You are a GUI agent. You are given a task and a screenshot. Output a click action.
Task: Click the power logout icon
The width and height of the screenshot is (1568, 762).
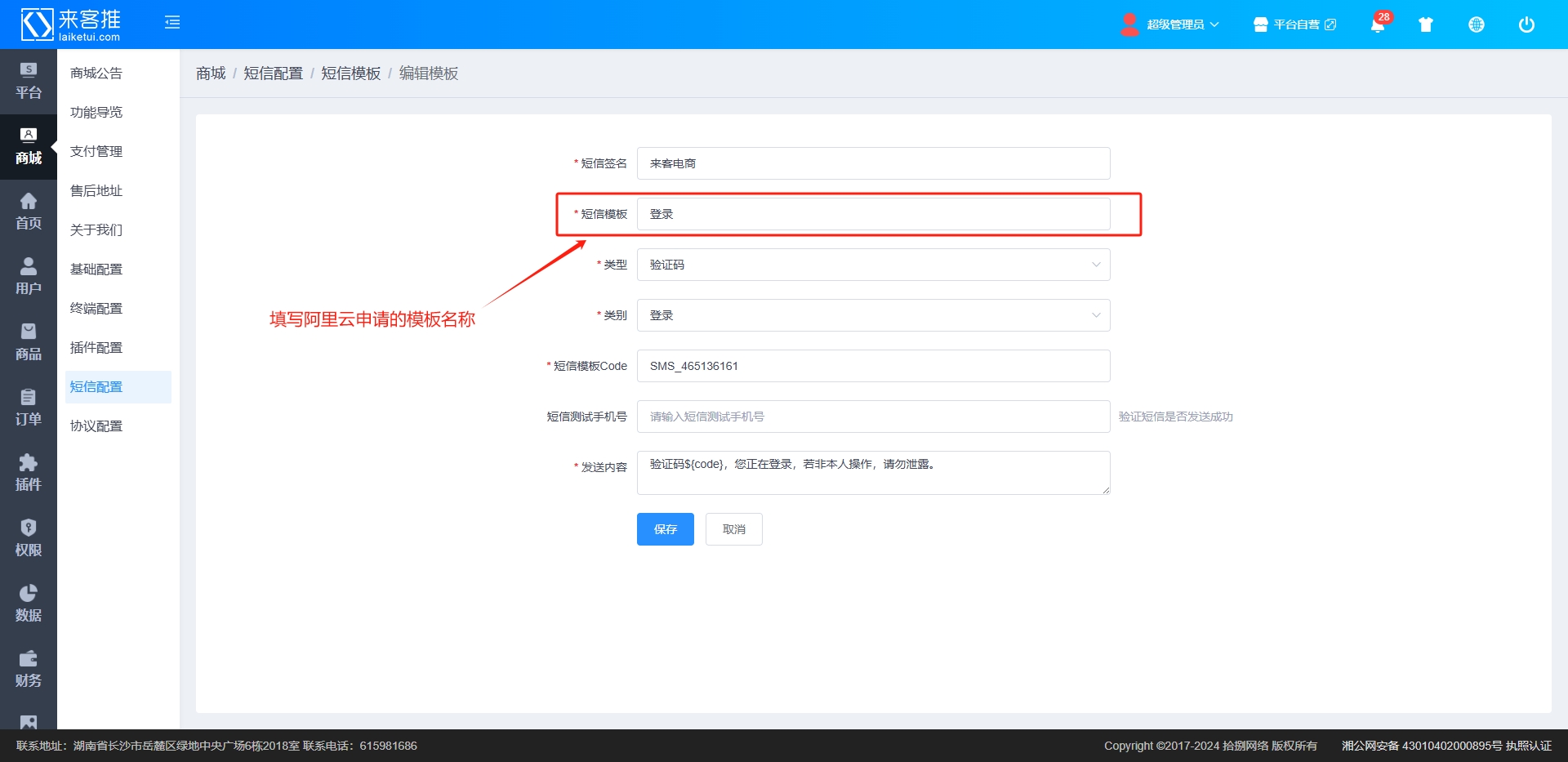[1526, 25]
